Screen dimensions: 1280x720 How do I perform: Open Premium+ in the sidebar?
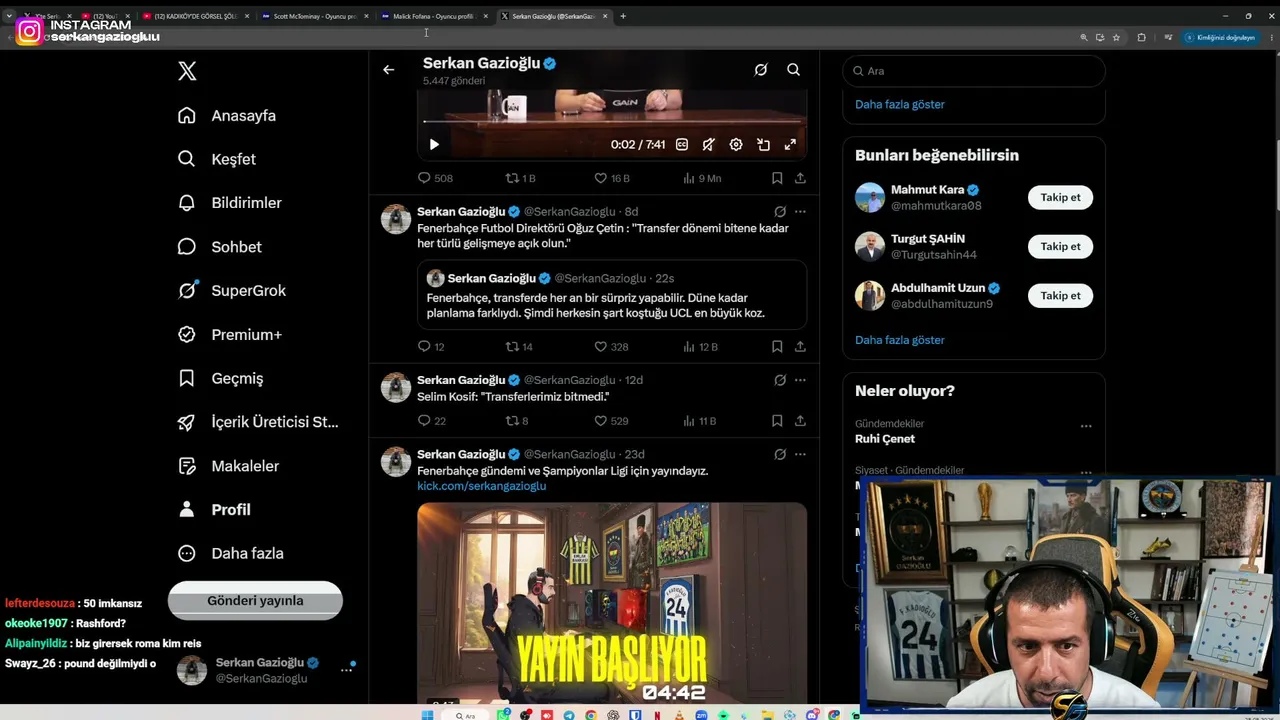(230, 335)
